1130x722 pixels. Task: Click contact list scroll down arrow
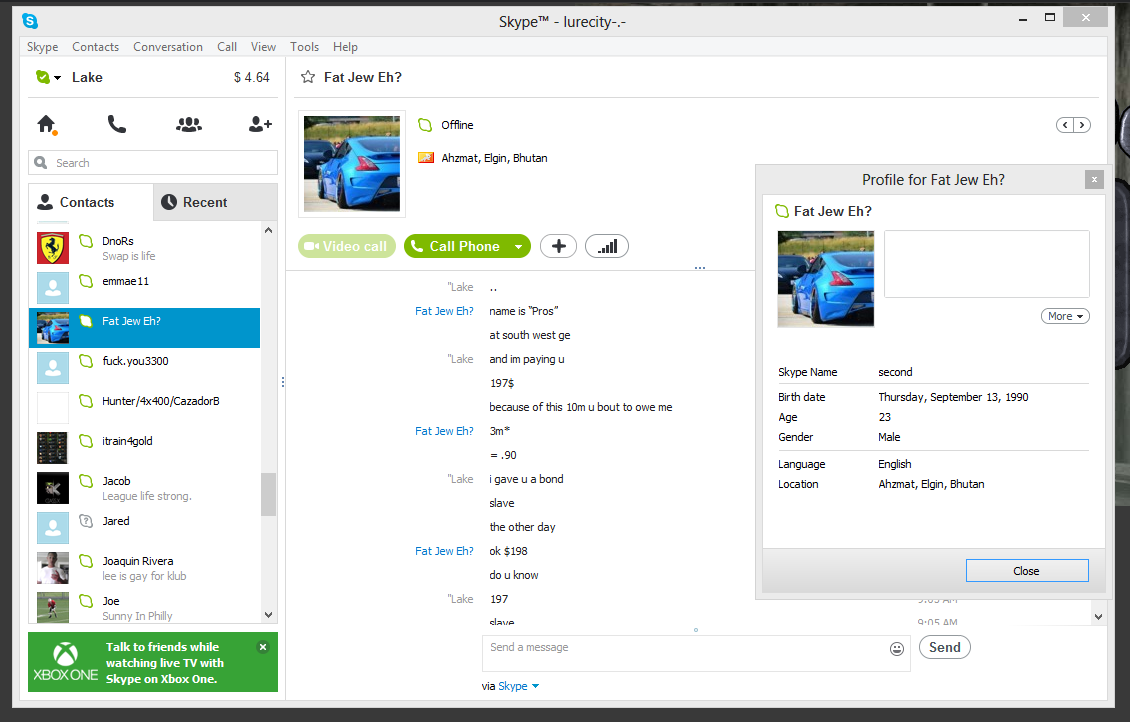268,615
